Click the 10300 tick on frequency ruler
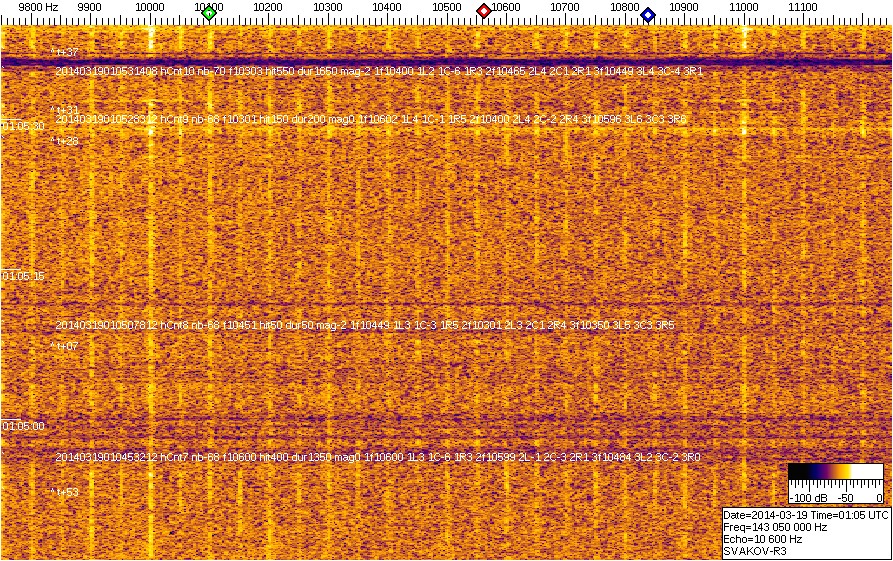 328,8
